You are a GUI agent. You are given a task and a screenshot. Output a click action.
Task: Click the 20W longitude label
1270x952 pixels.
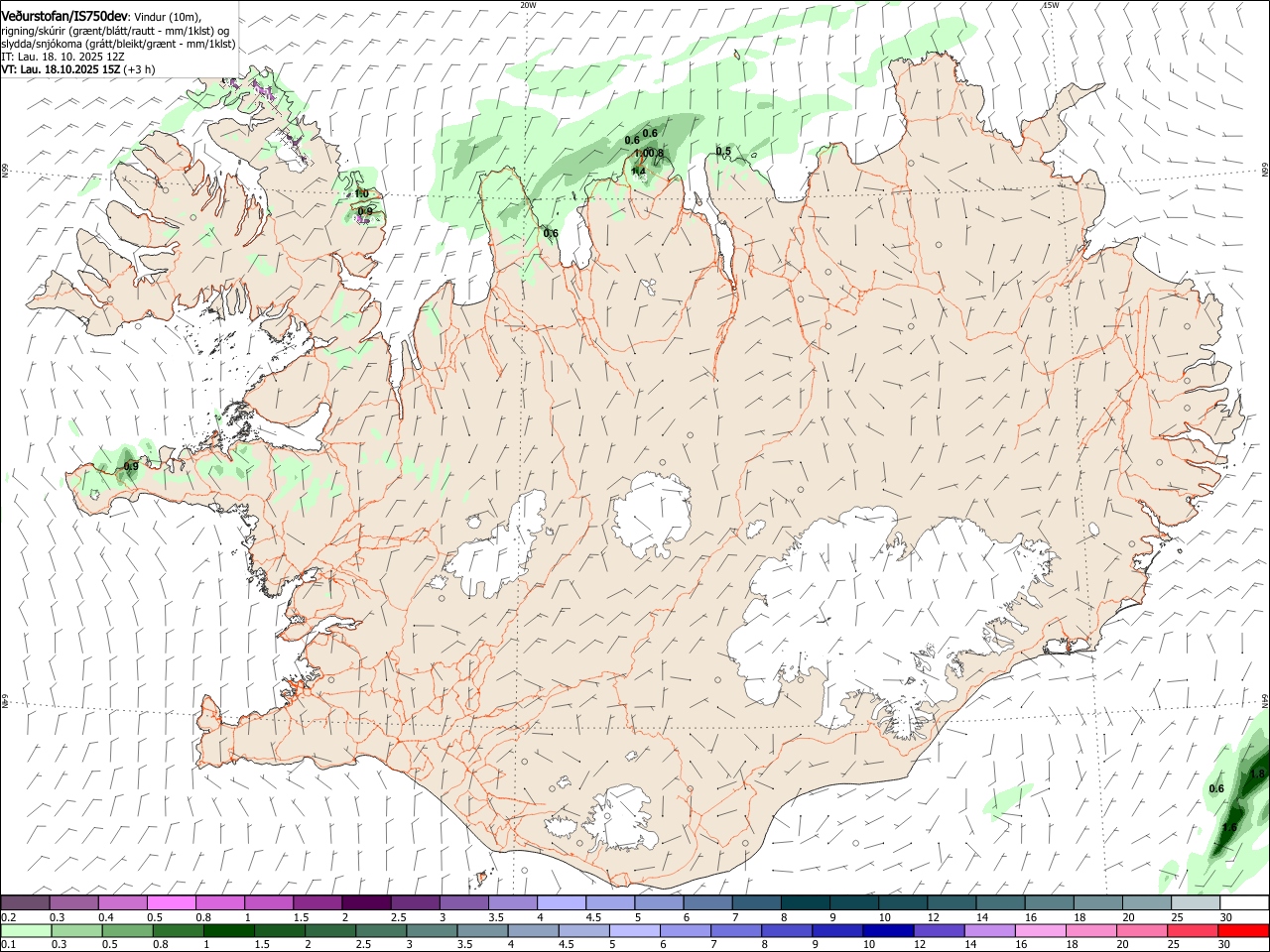pyautogui.click(x=528, y=4)
